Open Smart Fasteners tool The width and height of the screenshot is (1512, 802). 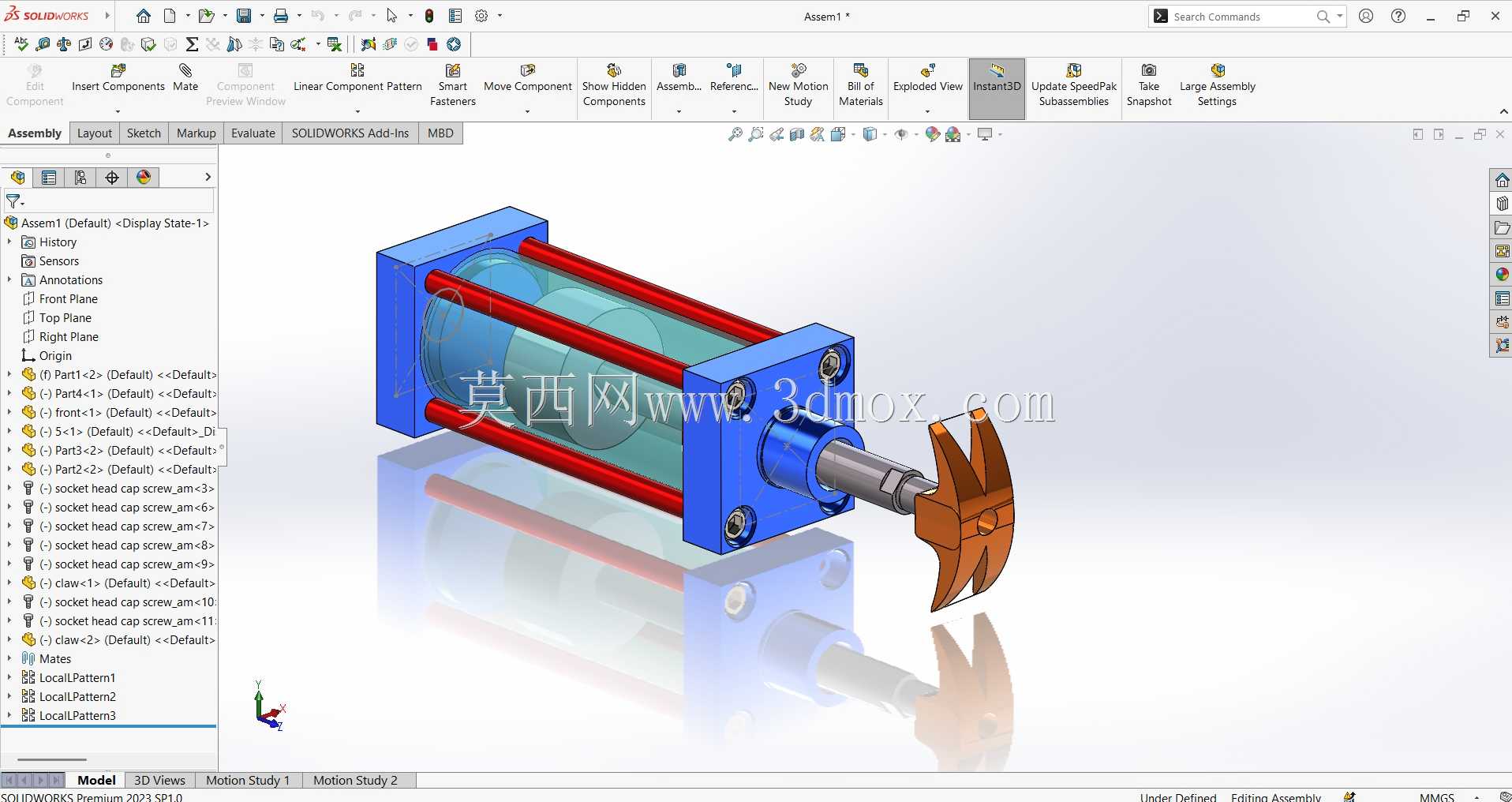pyautogui.click(x=453, y=85)
